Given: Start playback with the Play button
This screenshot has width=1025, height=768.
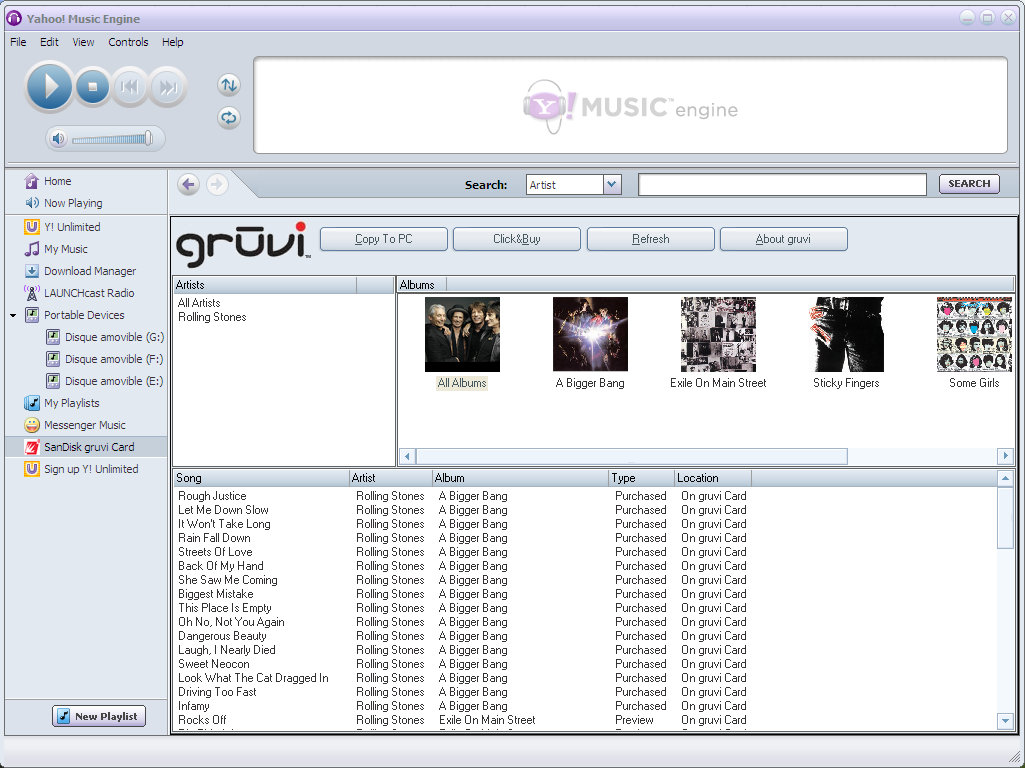Looking at the screenshot, I should pos(48,86).
